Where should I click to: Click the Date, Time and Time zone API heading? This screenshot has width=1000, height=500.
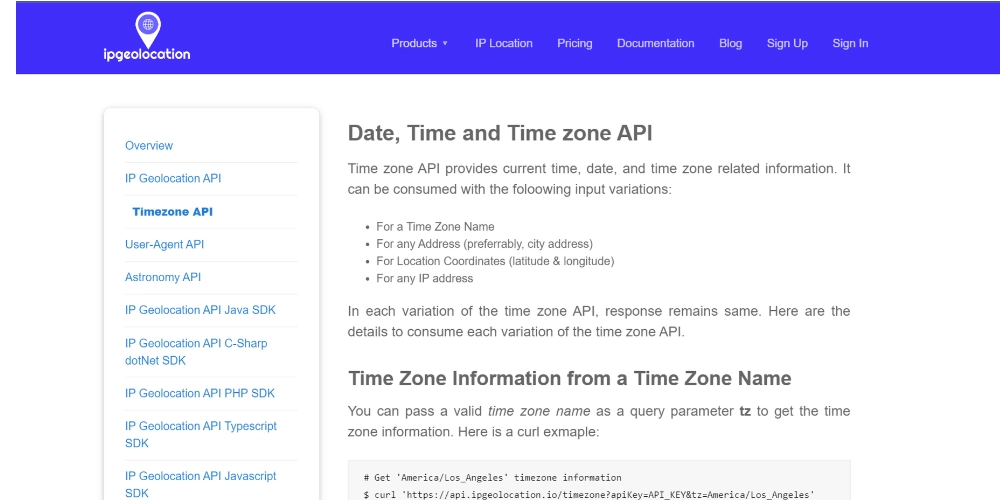pyautogui.click(x=500, y=133)
